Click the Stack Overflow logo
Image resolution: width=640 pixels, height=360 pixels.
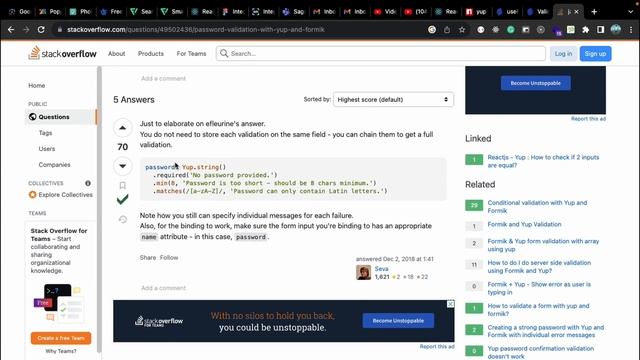coord(62,53)
